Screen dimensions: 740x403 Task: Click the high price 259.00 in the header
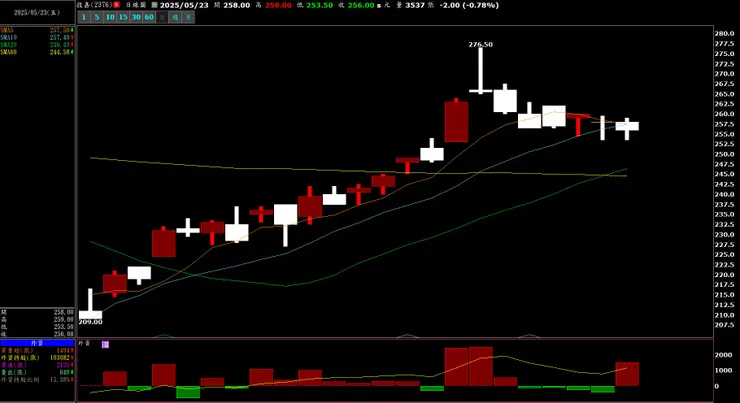click(x=278, y=5)
